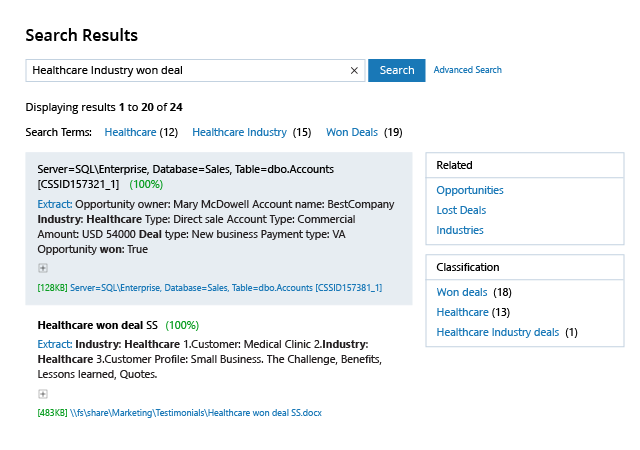
Task: Expand the first result's plus icon
Action: point(43,268)
